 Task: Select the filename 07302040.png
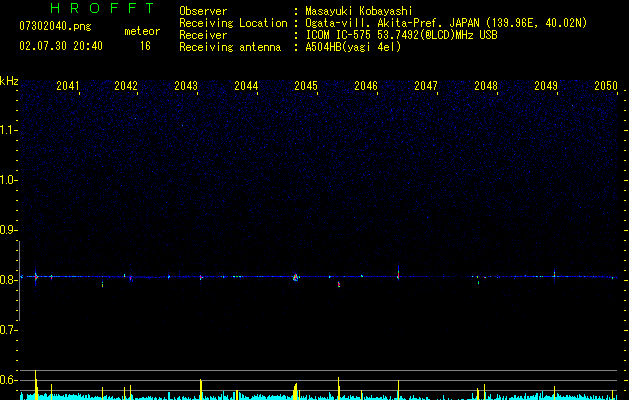pyautogui.click(x=55, y=26)
